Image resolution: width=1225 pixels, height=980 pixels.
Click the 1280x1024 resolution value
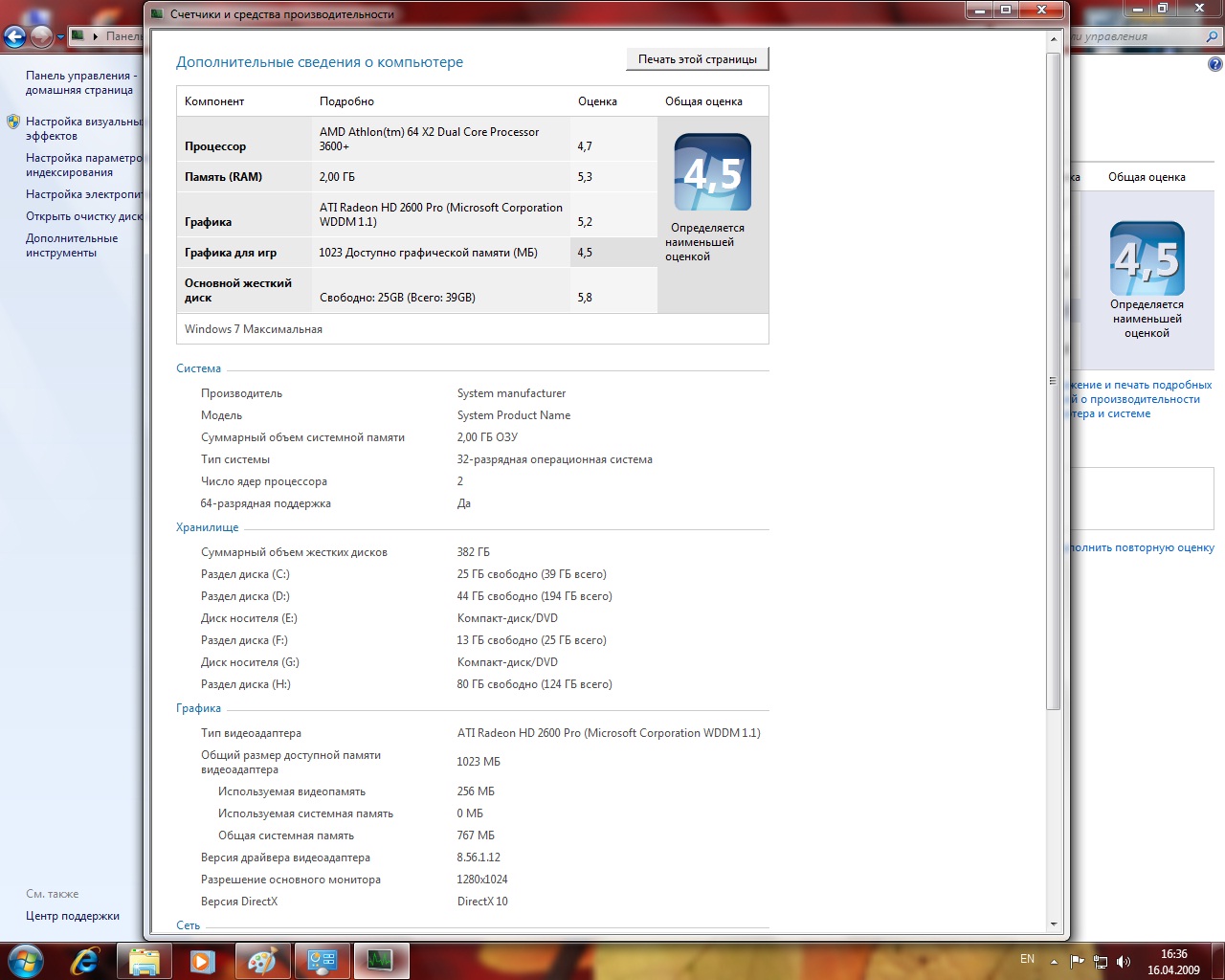482,880
